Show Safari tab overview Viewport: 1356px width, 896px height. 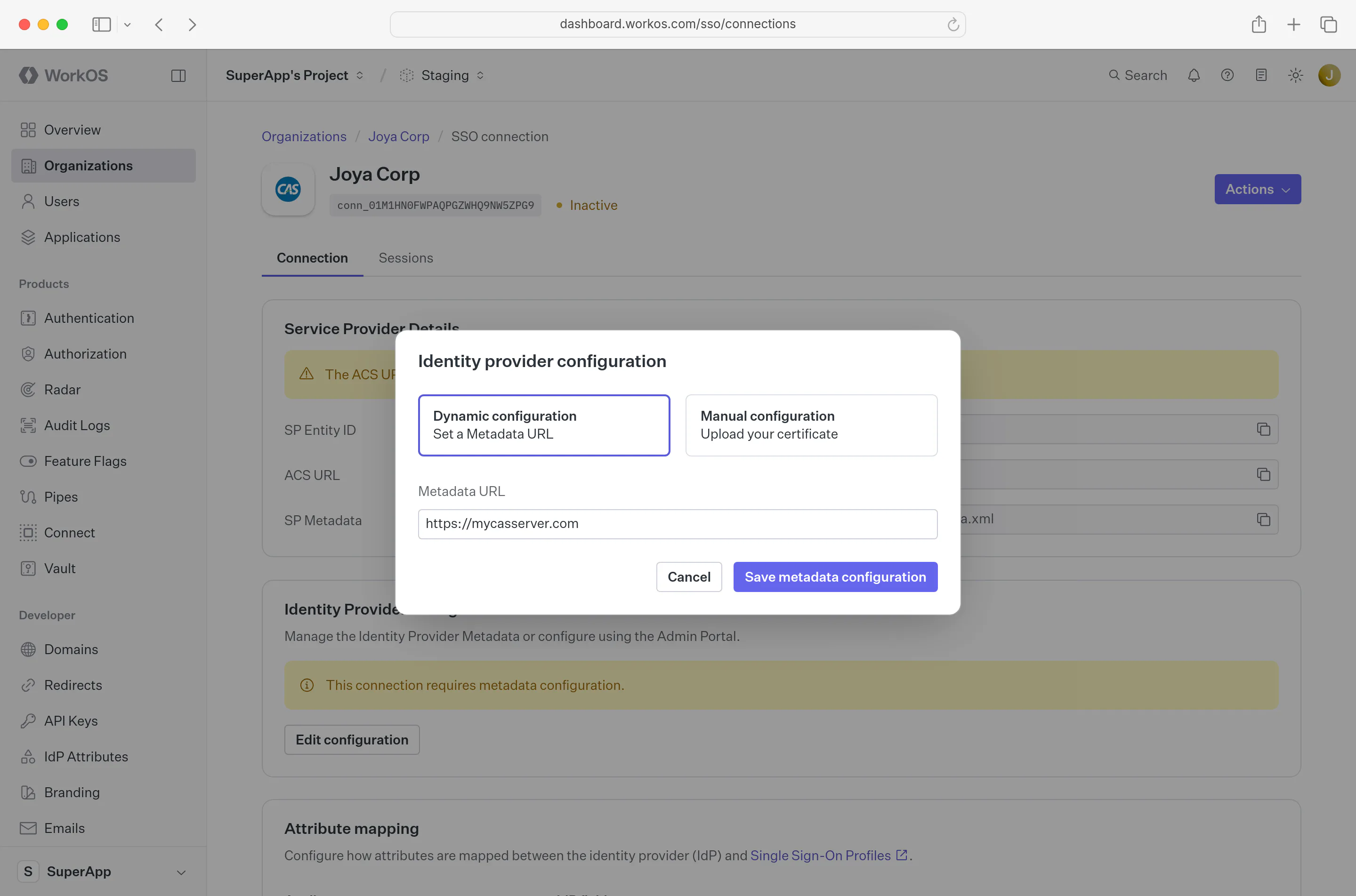click(x=1329, y=24)
